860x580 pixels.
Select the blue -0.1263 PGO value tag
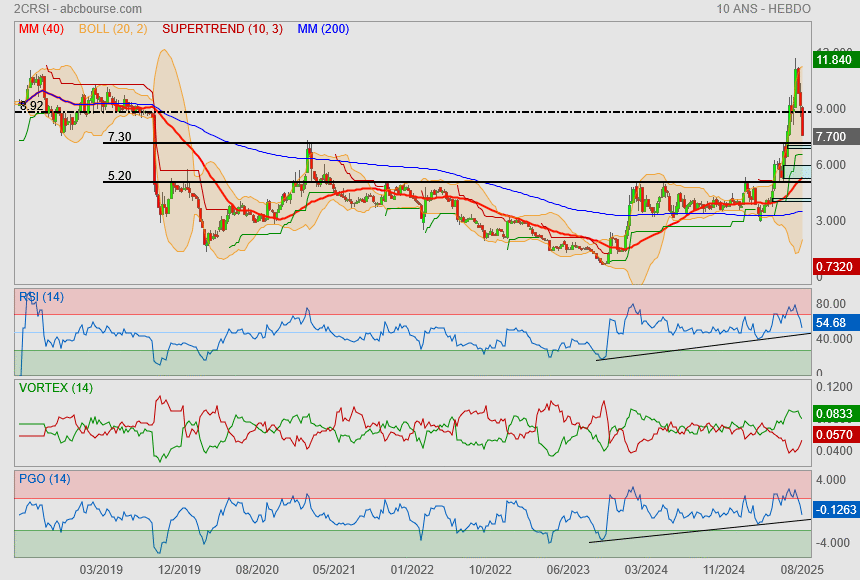point(834,510)
